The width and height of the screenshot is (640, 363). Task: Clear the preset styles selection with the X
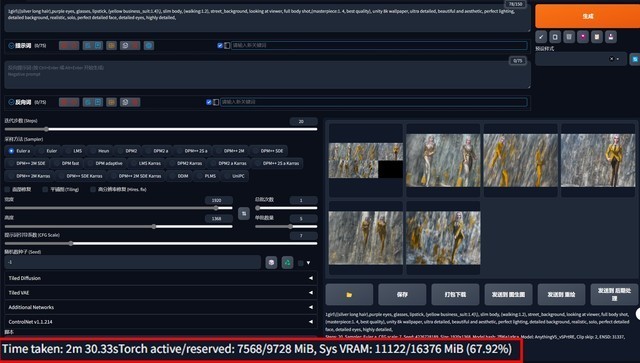tap(611, 59)
